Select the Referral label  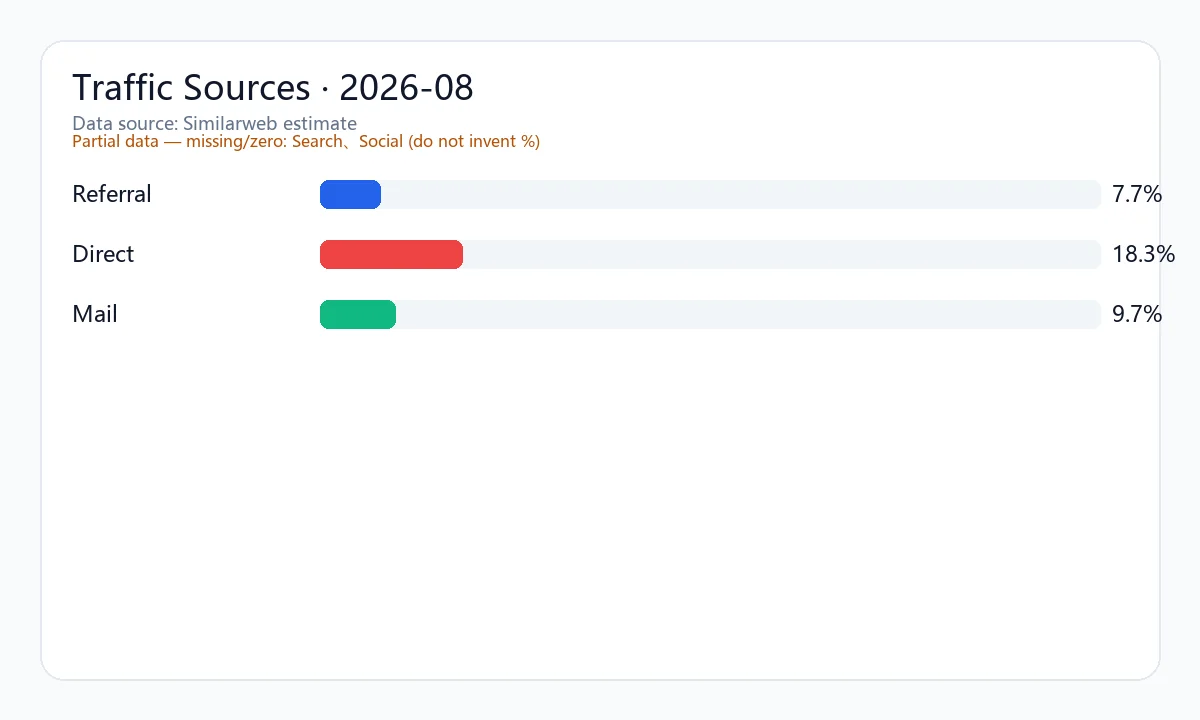pyautogui.click(x=112, y=194)
